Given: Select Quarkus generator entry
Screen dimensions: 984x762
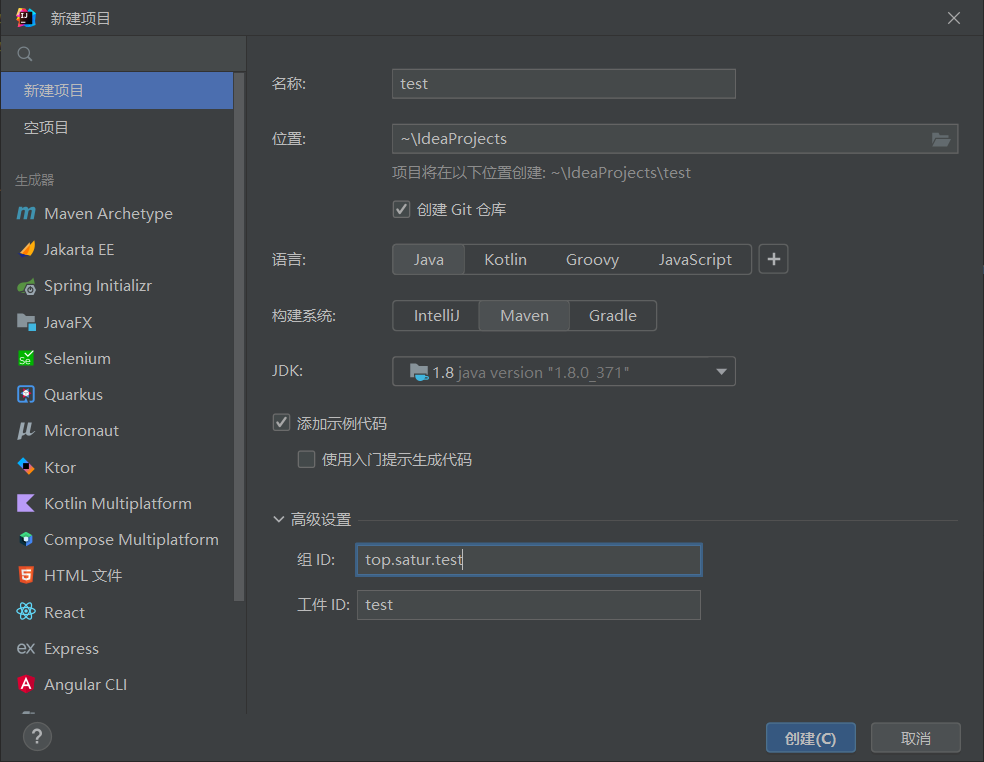Looking at the screenshot, I should (117, 394).
